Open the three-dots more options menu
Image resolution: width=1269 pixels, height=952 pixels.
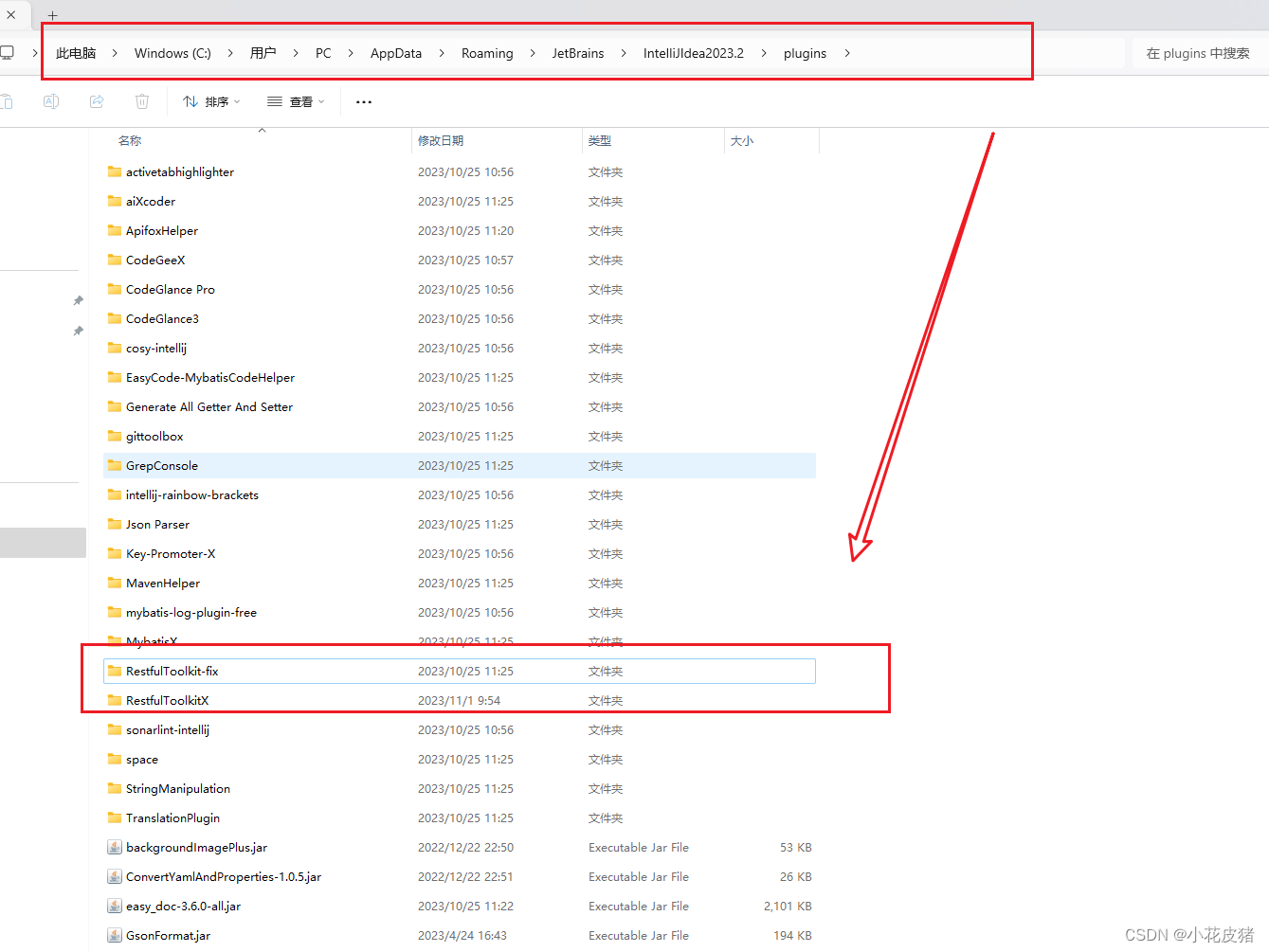[364, 101]
